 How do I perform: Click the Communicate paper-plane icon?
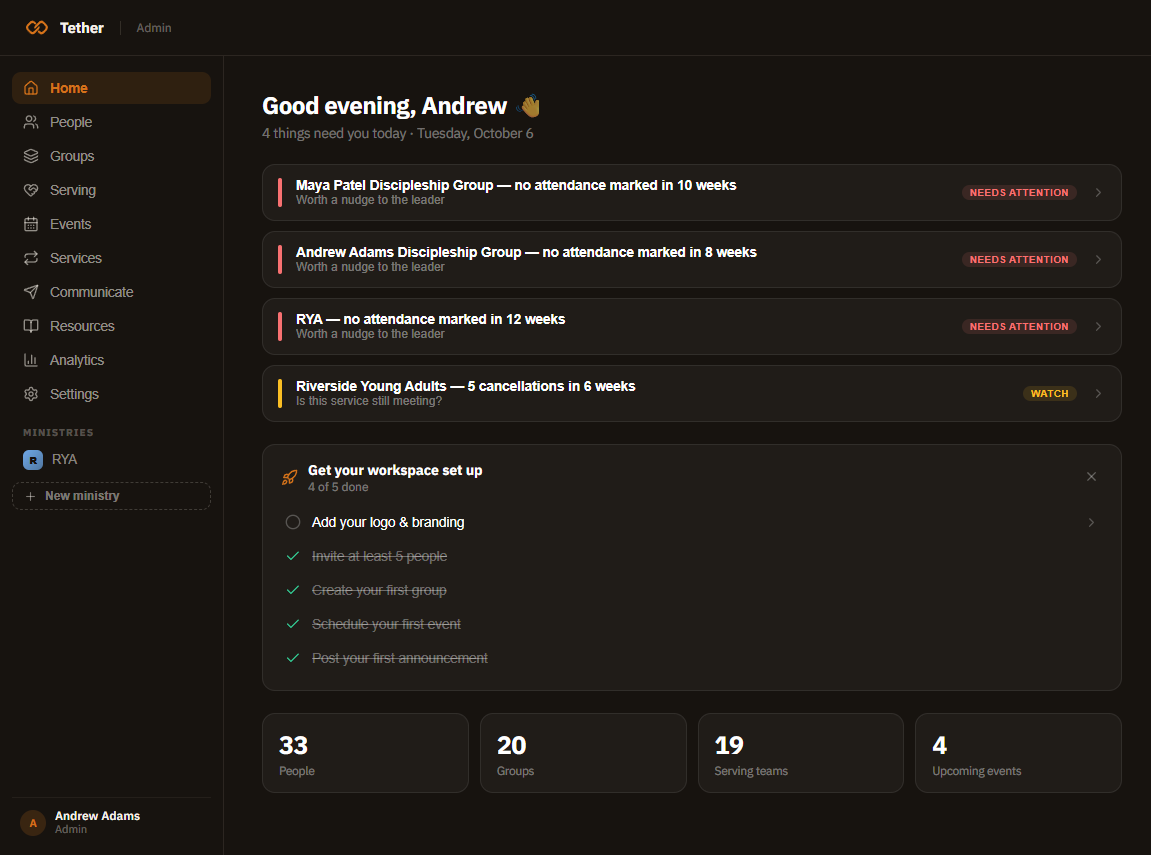tap(31, 292)
